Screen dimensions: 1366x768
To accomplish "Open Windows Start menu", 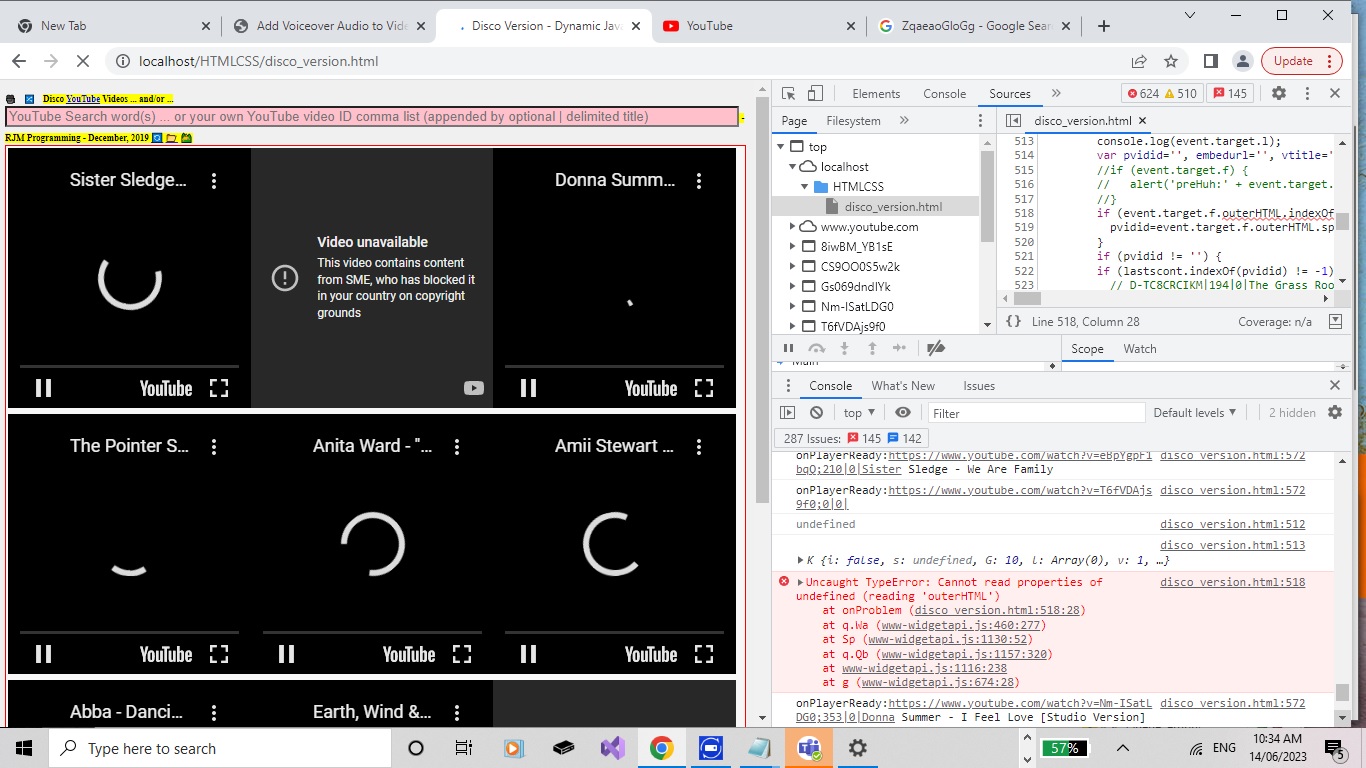I will click(24, 748).
